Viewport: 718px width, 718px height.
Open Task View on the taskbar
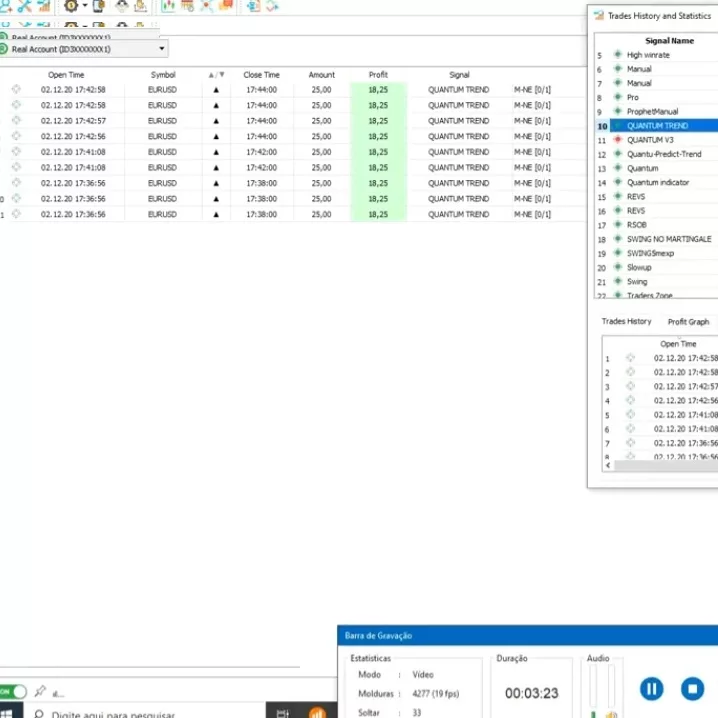(283, 713)
